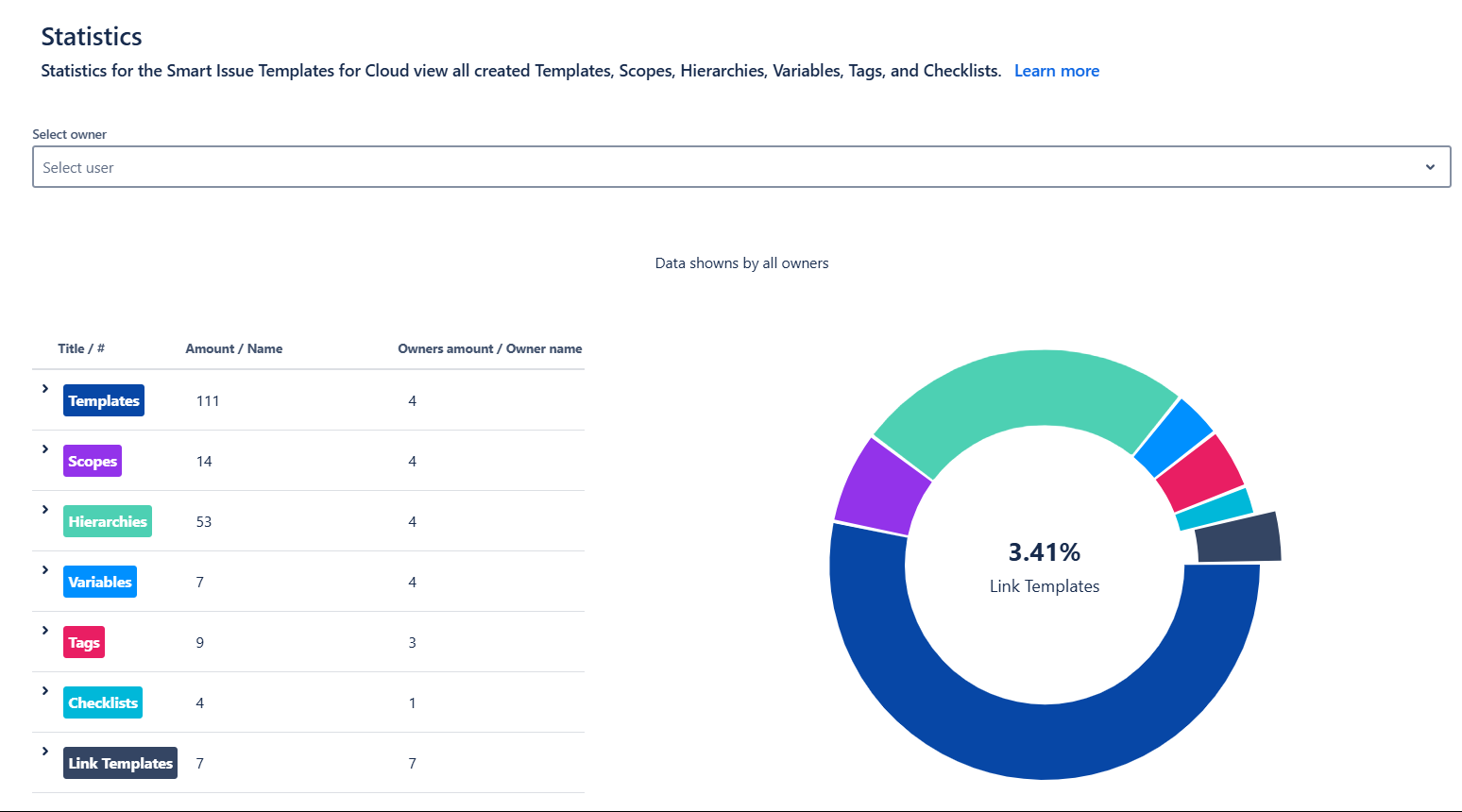
Task: Expand the Hierarchies row chevron
Action: click(44, 510)
